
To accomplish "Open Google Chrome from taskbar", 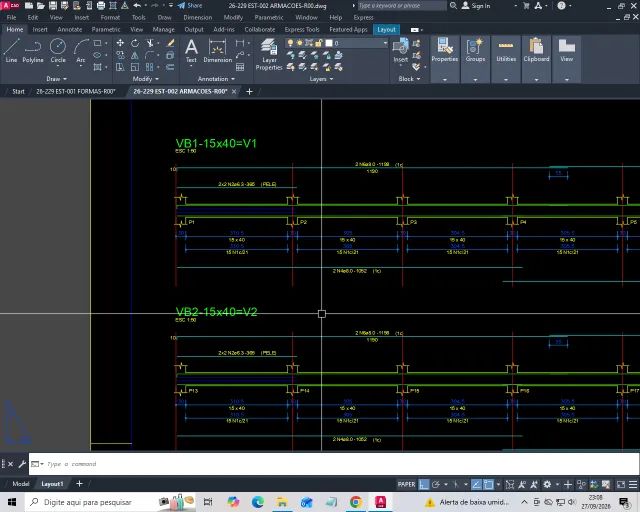I will pyautogui.click(x=356, y=502).
